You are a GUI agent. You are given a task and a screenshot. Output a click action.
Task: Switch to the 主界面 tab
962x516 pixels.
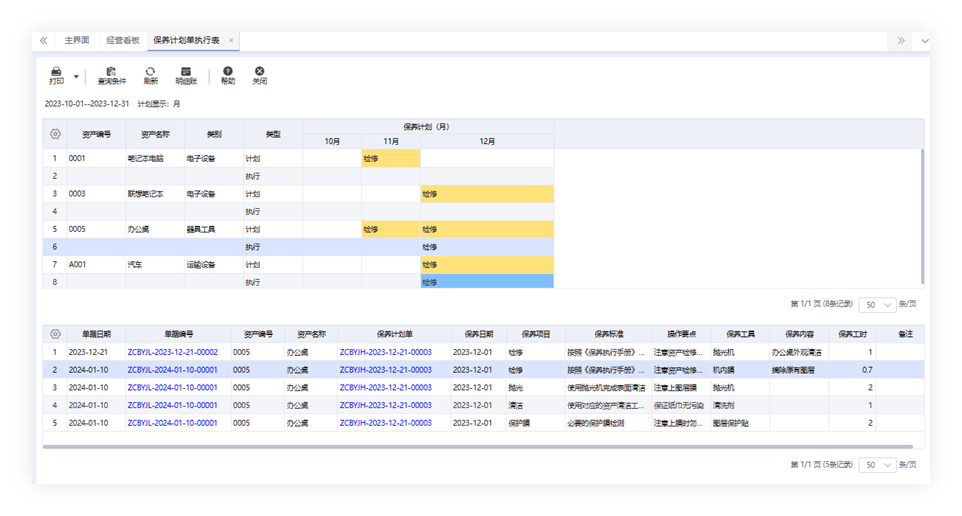point(77,41)
